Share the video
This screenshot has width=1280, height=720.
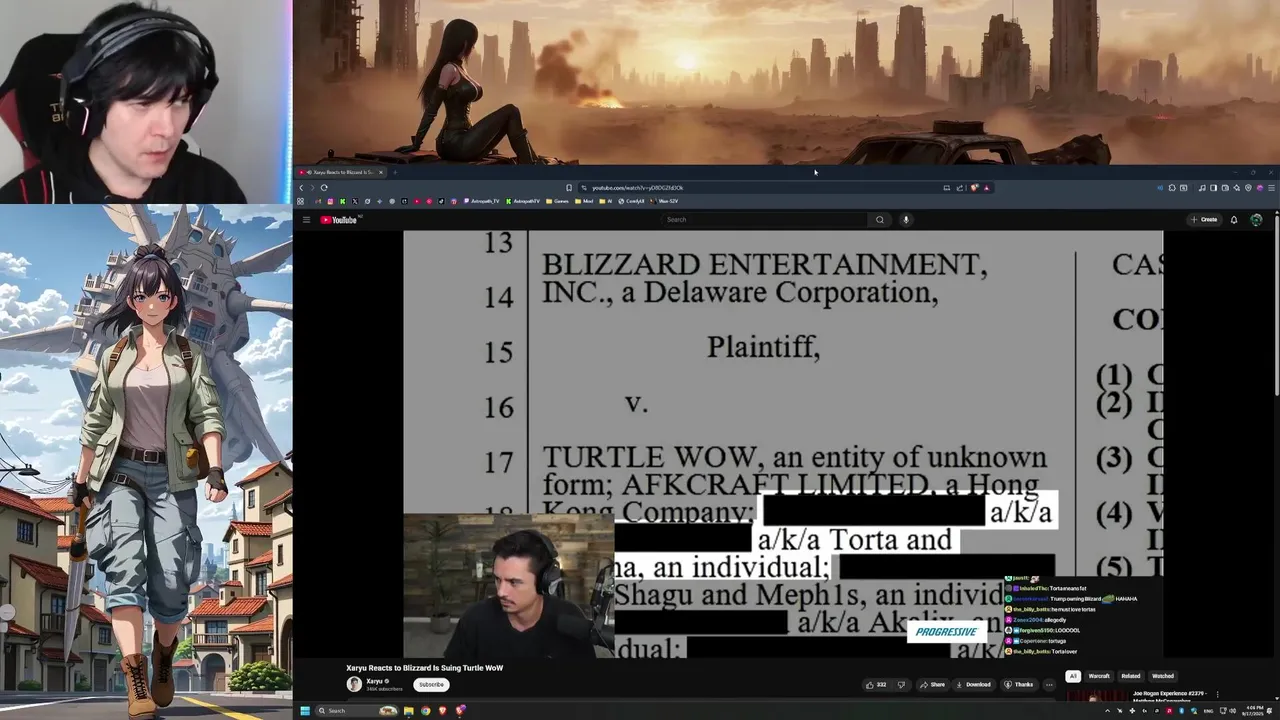click(x=932, y=685)
